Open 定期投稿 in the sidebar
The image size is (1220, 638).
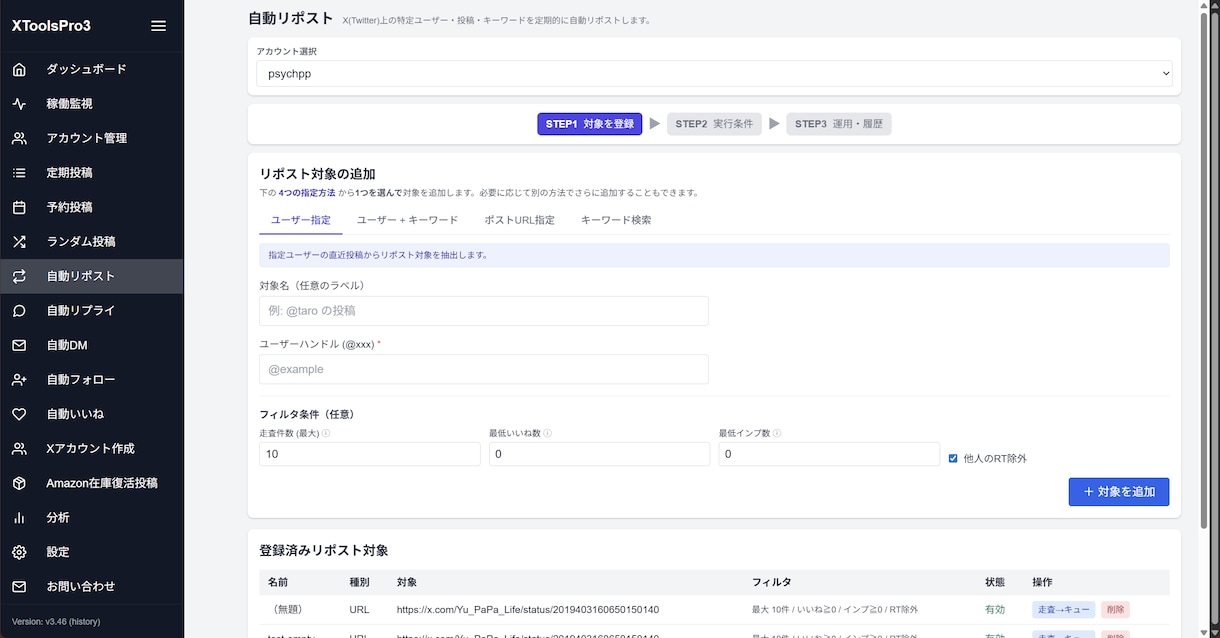(x=91, y=173)
